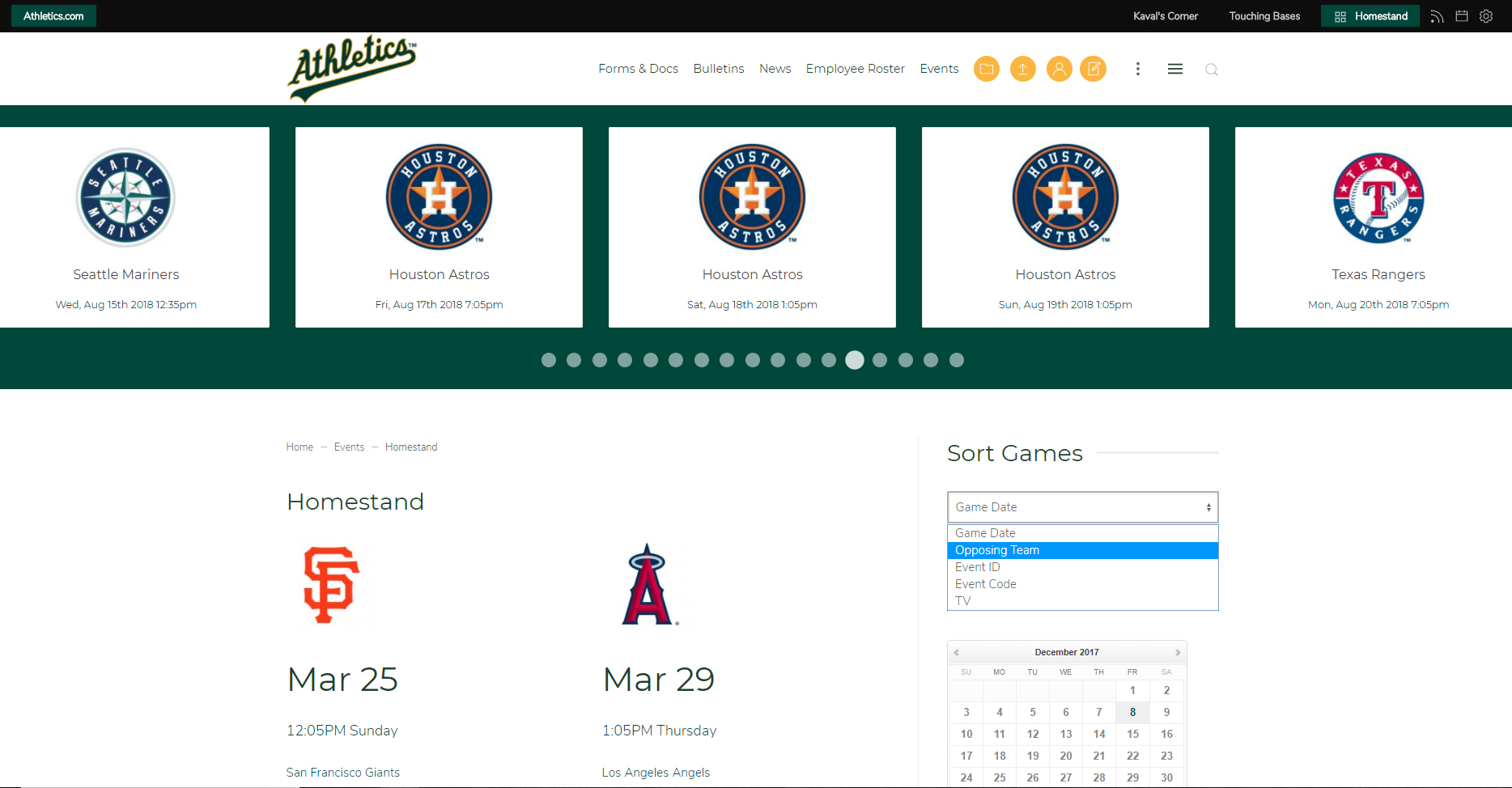Click the Athletics logo
Image resolution: width=1512 pixels, height=788 pixels.
(352, 68)
